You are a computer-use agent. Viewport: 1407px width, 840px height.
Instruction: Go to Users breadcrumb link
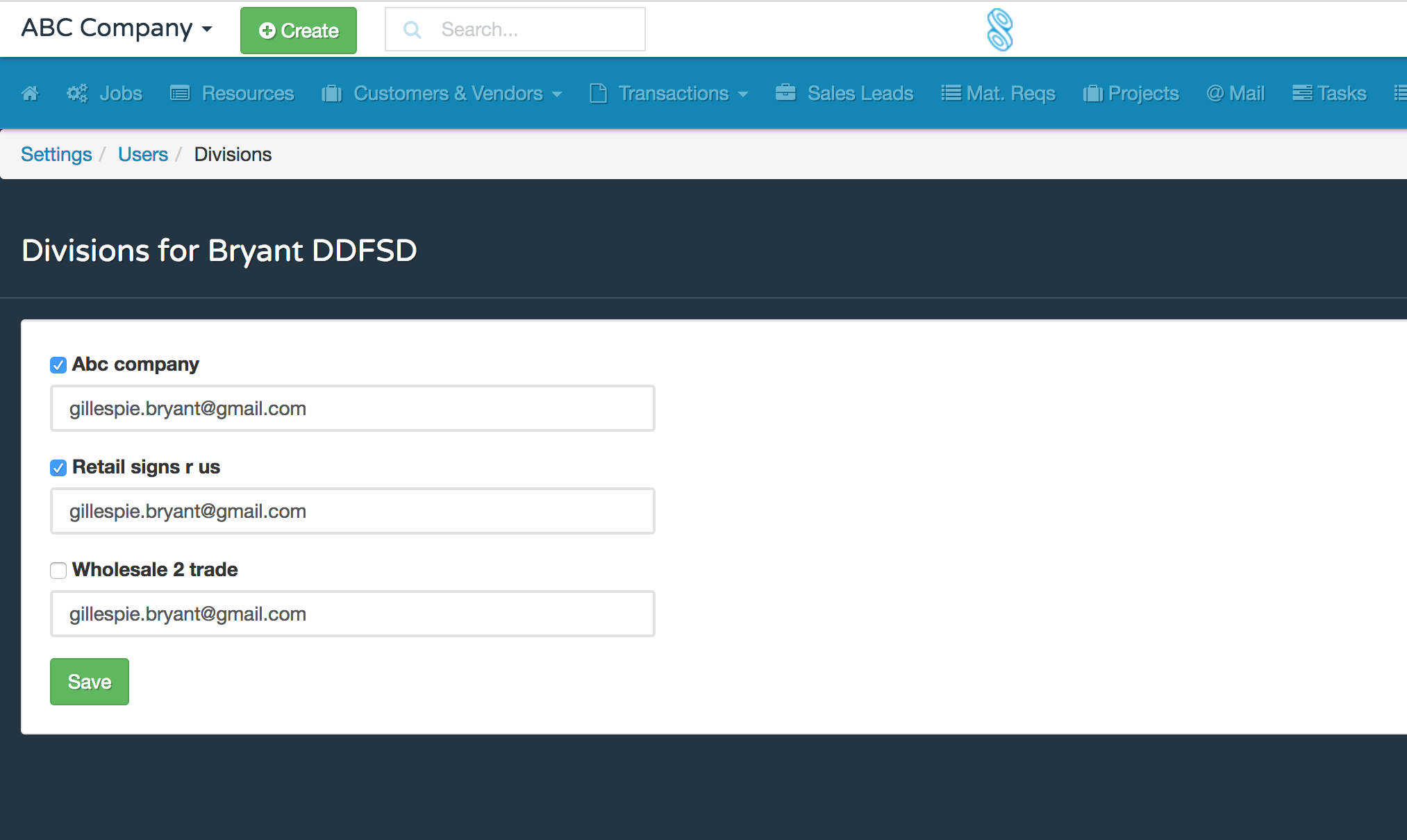pyautogui.click(x=143, y=154)
